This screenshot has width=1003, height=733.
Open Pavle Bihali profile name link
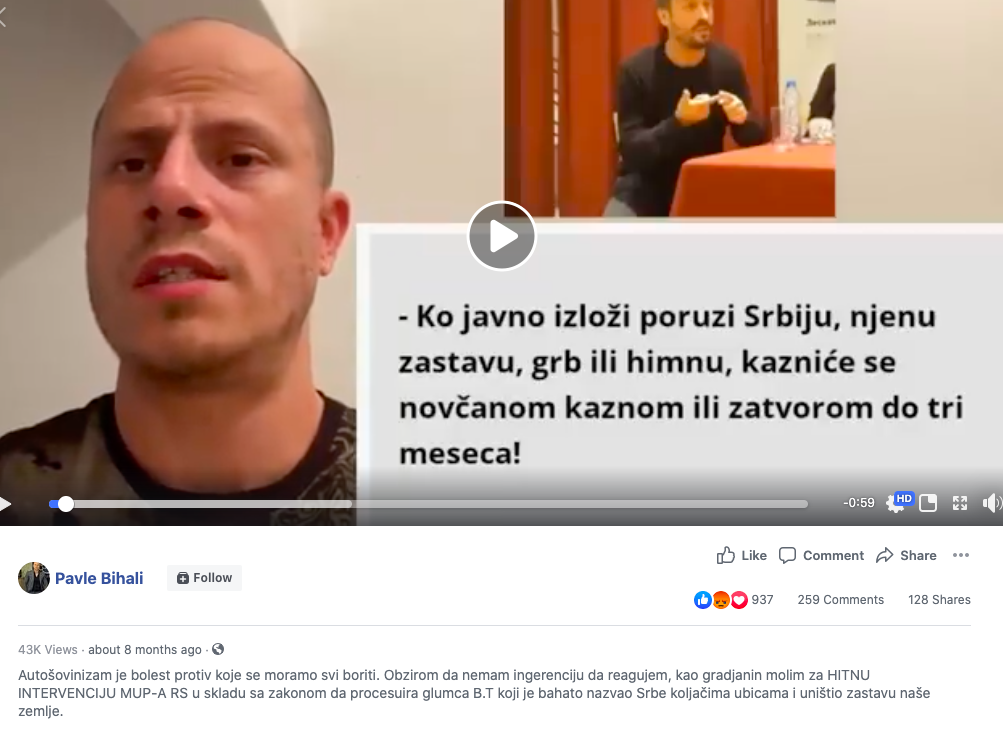click(99, 578)
